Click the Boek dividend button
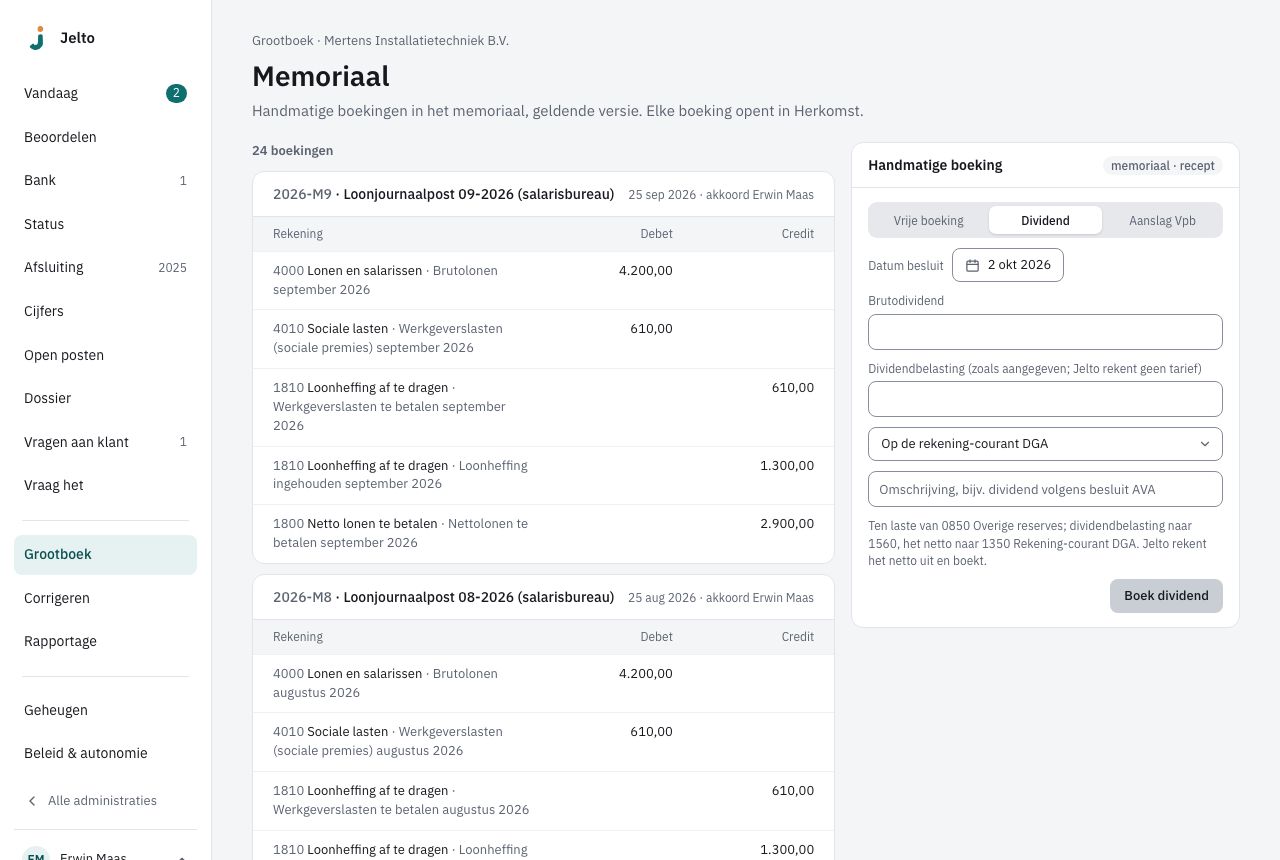The width and height of the screenshot is (1280, 860). (x=1166, y=596)
